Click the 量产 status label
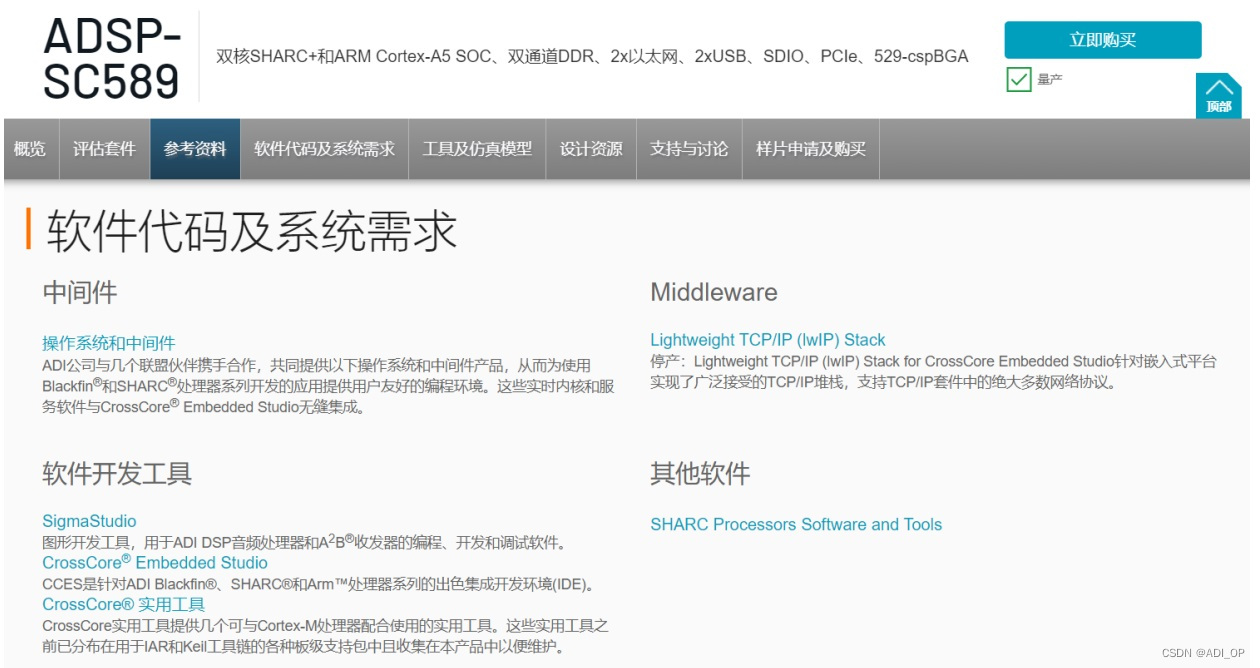The width and height of the screenshot is (1260, 668). (1050, 79)
